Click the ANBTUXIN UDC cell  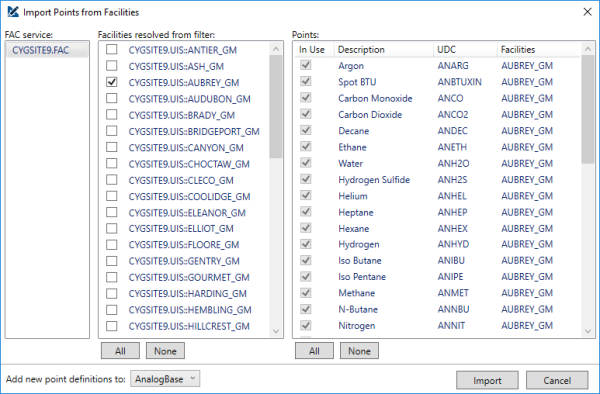click(x=460, y=82)
